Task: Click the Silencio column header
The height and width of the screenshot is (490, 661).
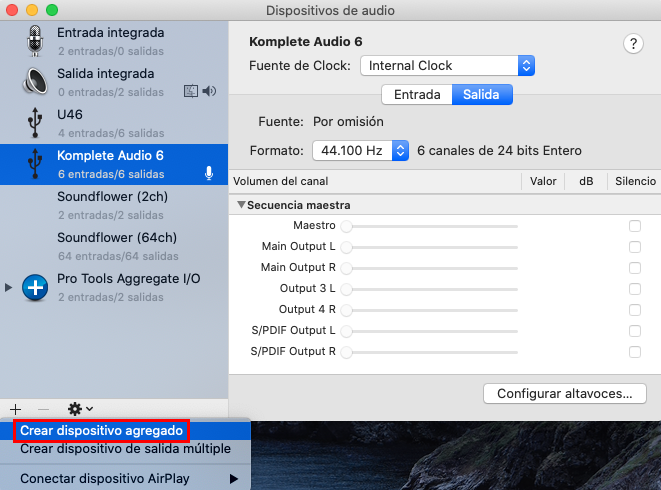Action: [x=635, y=181]
